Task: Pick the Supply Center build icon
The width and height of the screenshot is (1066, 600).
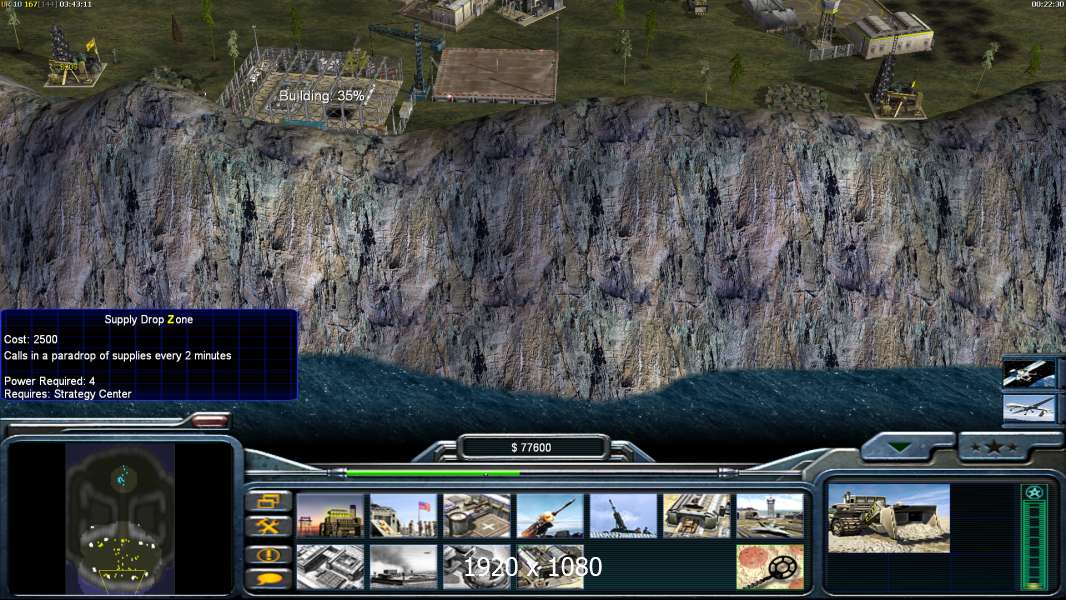Action: (477, 516)
